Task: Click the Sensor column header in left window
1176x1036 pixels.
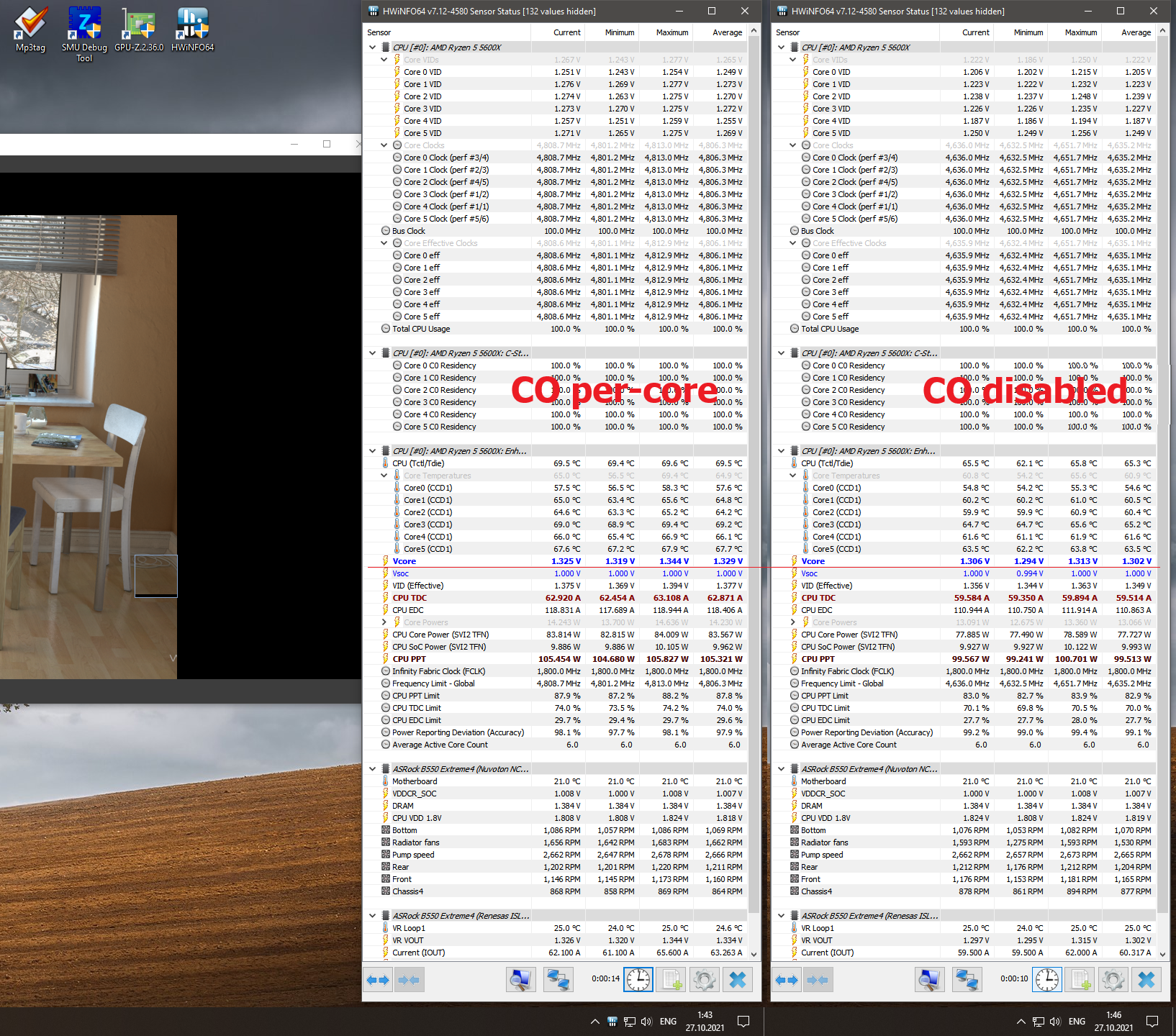Action: pos(447,32)
